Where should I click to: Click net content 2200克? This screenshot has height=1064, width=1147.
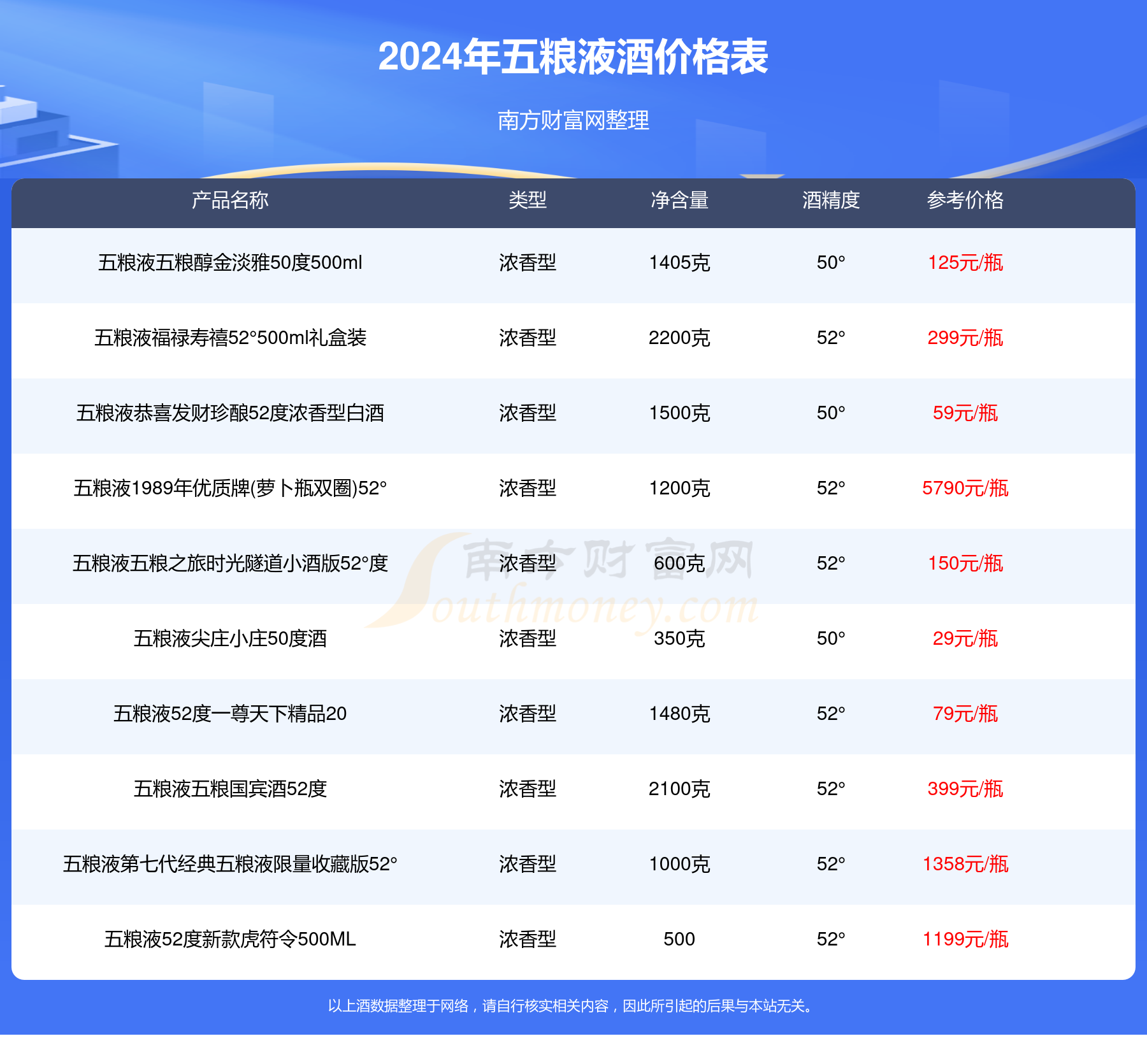(x=679, y=338)
